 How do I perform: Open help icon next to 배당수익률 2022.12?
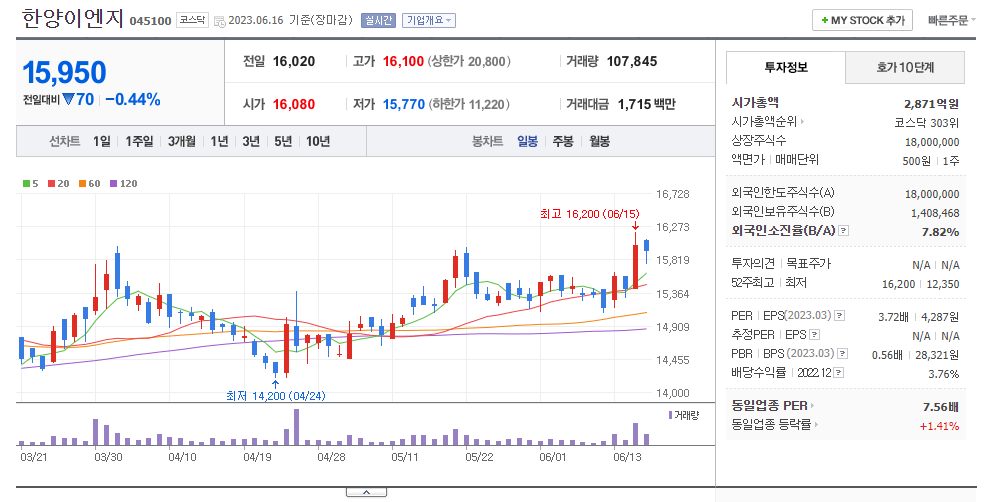coord(838,373)
